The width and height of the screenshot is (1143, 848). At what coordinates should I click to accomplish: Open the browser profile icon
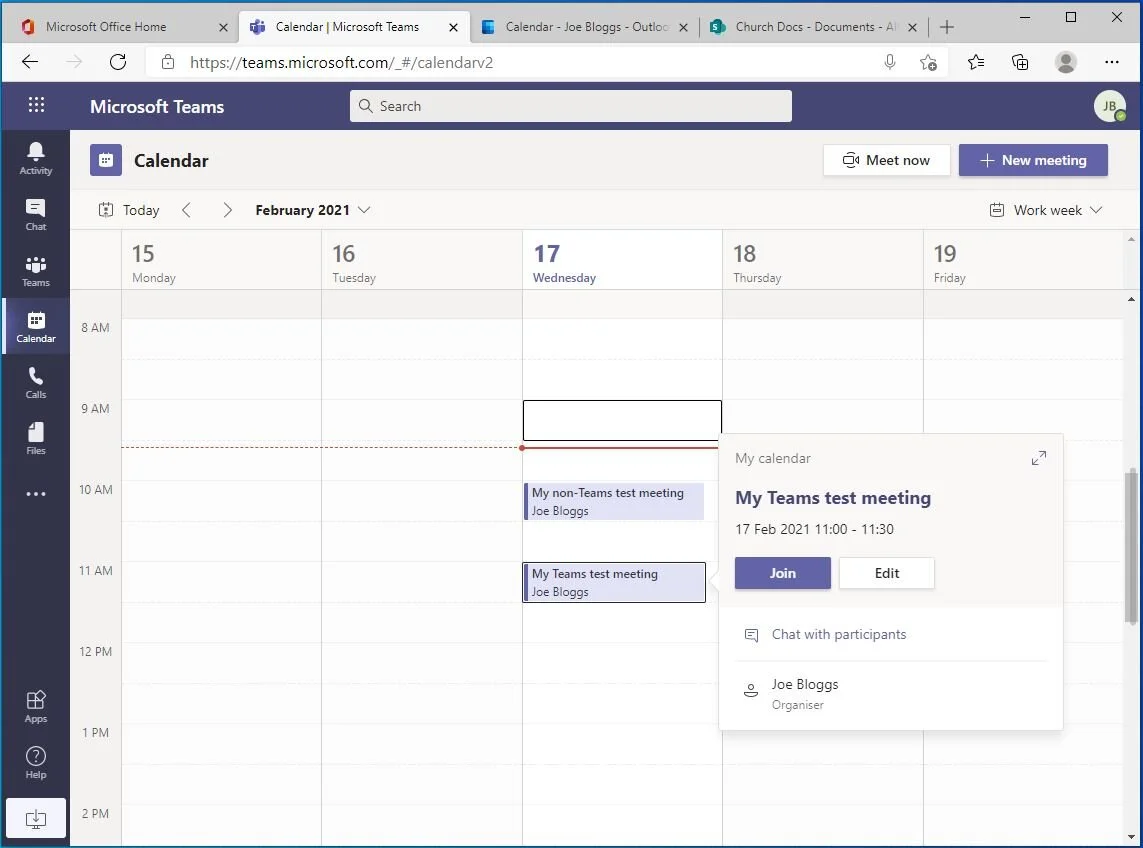tap(1066, 62)
